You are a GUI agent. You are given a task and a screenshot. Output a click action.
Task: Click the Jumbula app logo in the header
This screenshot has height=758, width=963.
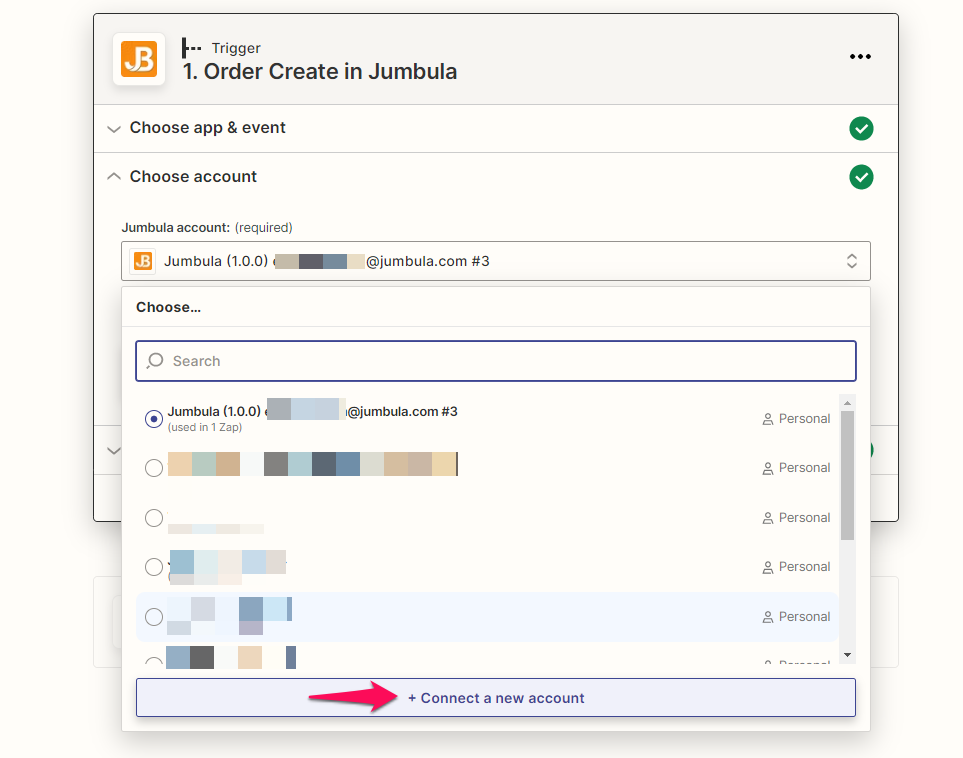coord(139,59)
